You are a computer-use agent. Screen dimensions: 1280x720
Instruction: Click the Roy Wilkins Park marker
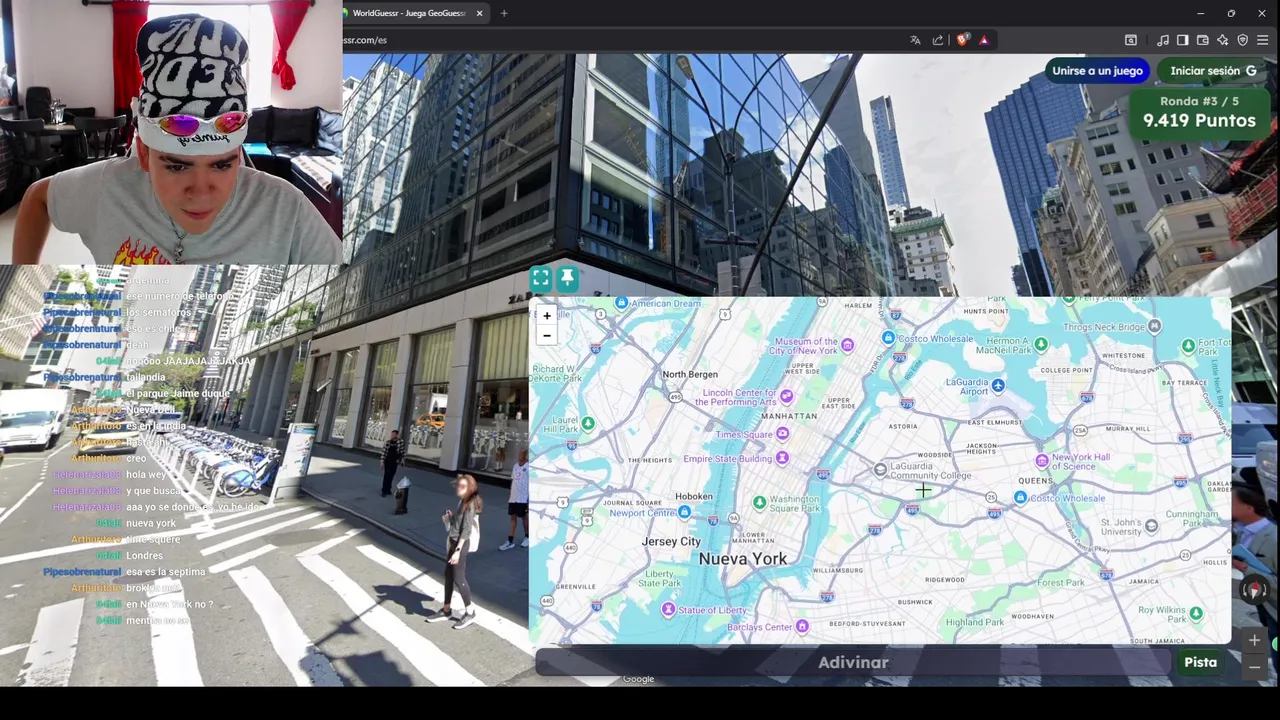tap(1196, 613)
